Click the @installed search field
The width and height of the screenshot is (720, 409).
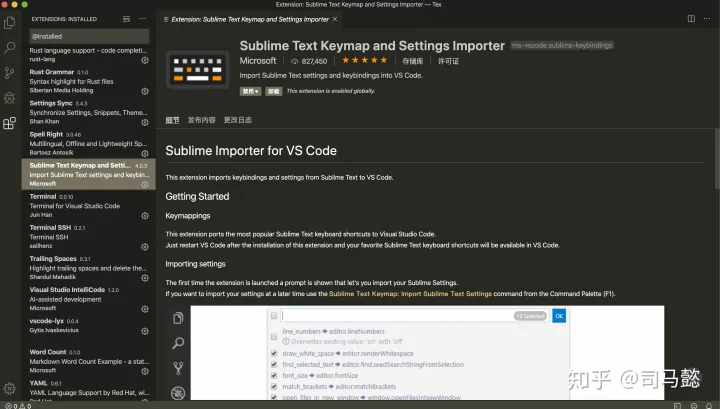click(x=90, y=36)
